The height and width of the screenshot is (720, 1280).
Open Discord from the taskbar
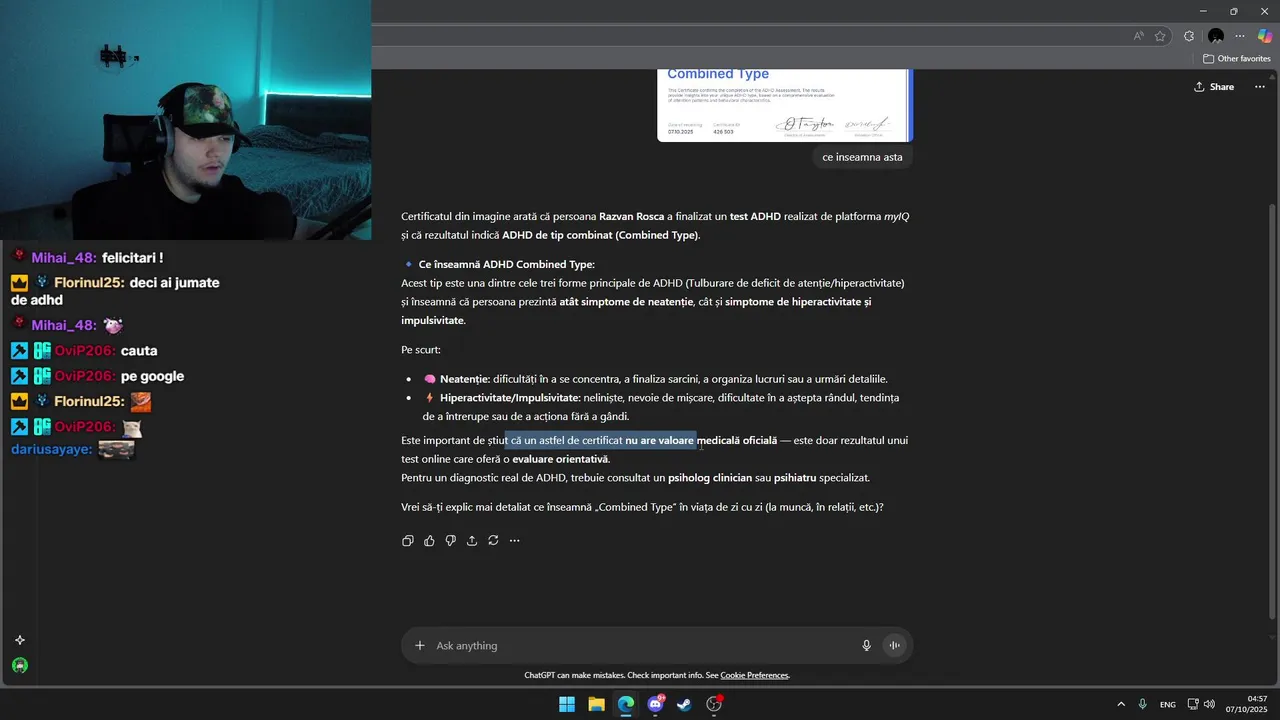pos(655,704)
